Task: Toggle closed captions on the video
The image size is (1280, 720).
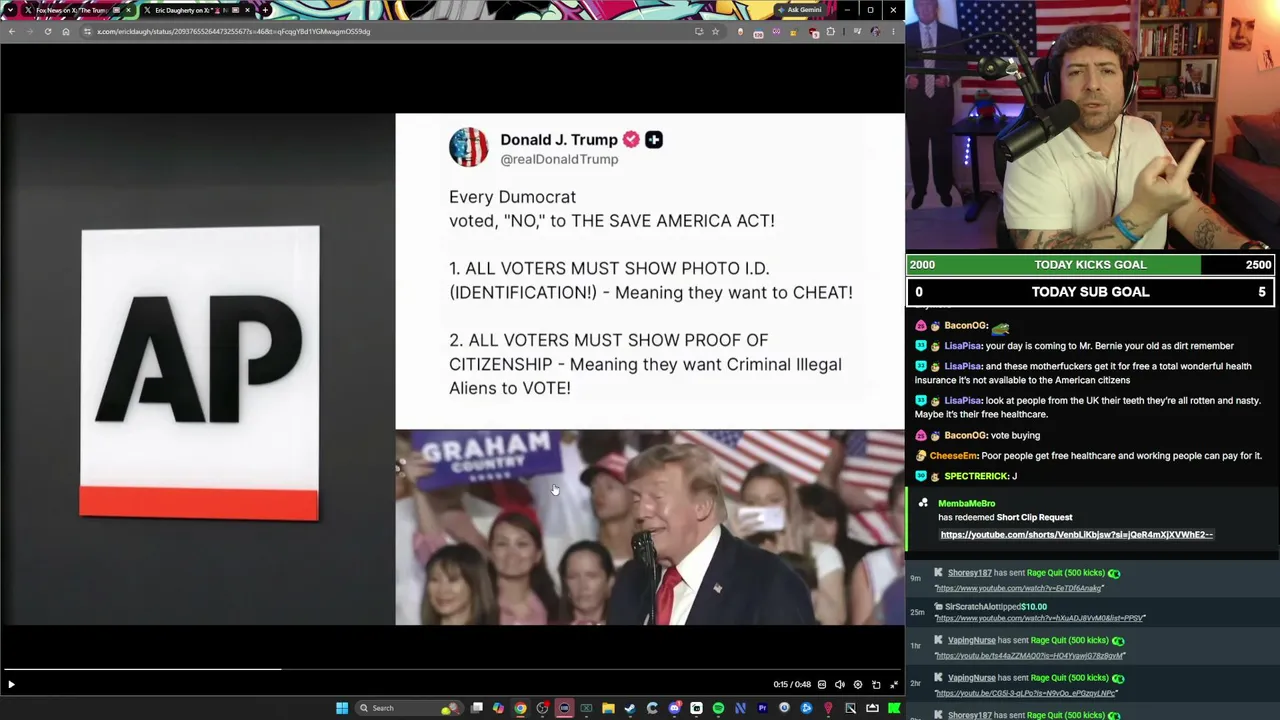Action: click(822, 685)
